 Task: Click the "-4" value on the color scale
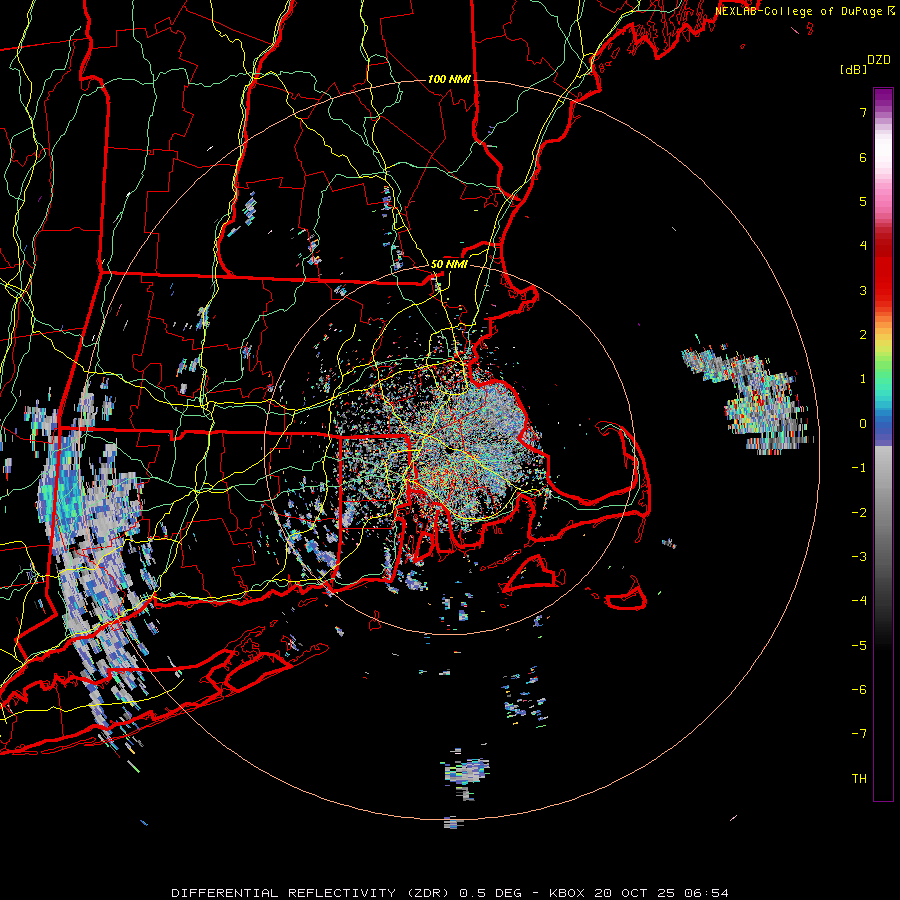tap(859, 601)
